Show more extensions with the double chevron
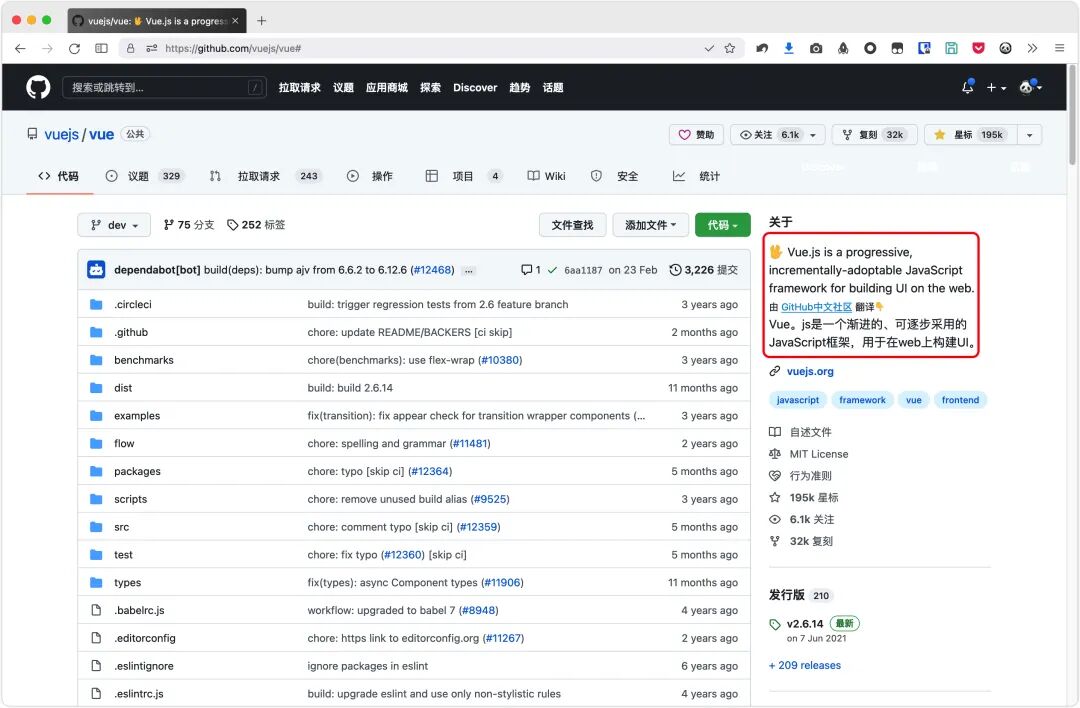The image size is (1080, 708). tap(1032, 48)
